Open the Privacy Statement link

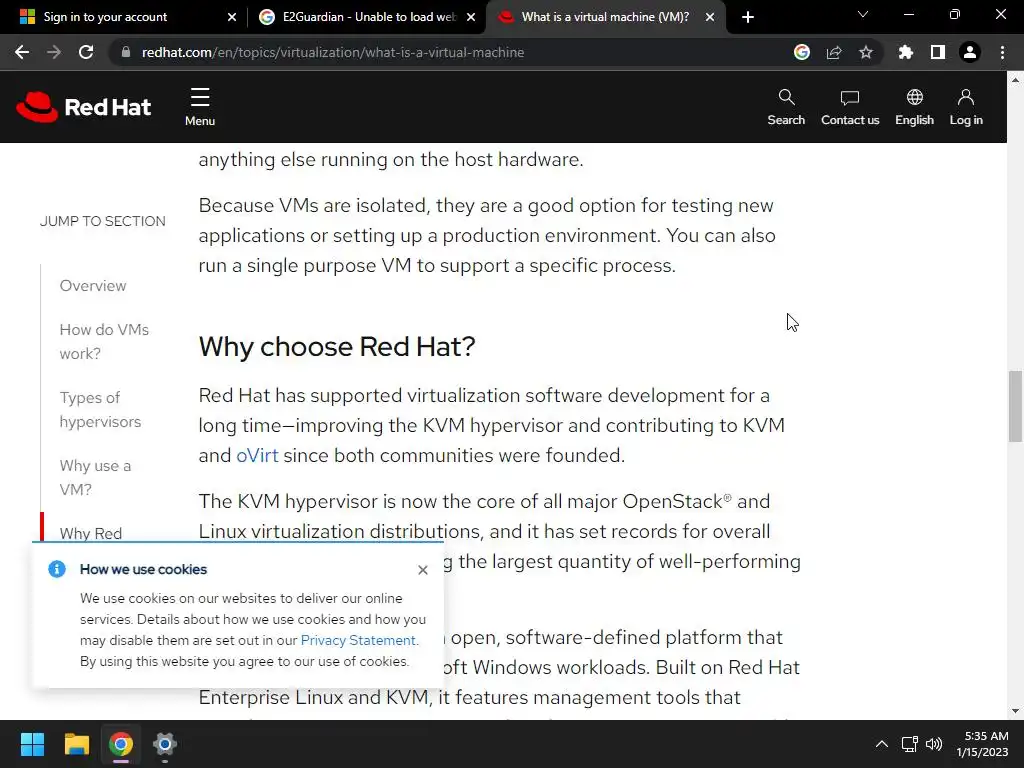click(358, 640)
